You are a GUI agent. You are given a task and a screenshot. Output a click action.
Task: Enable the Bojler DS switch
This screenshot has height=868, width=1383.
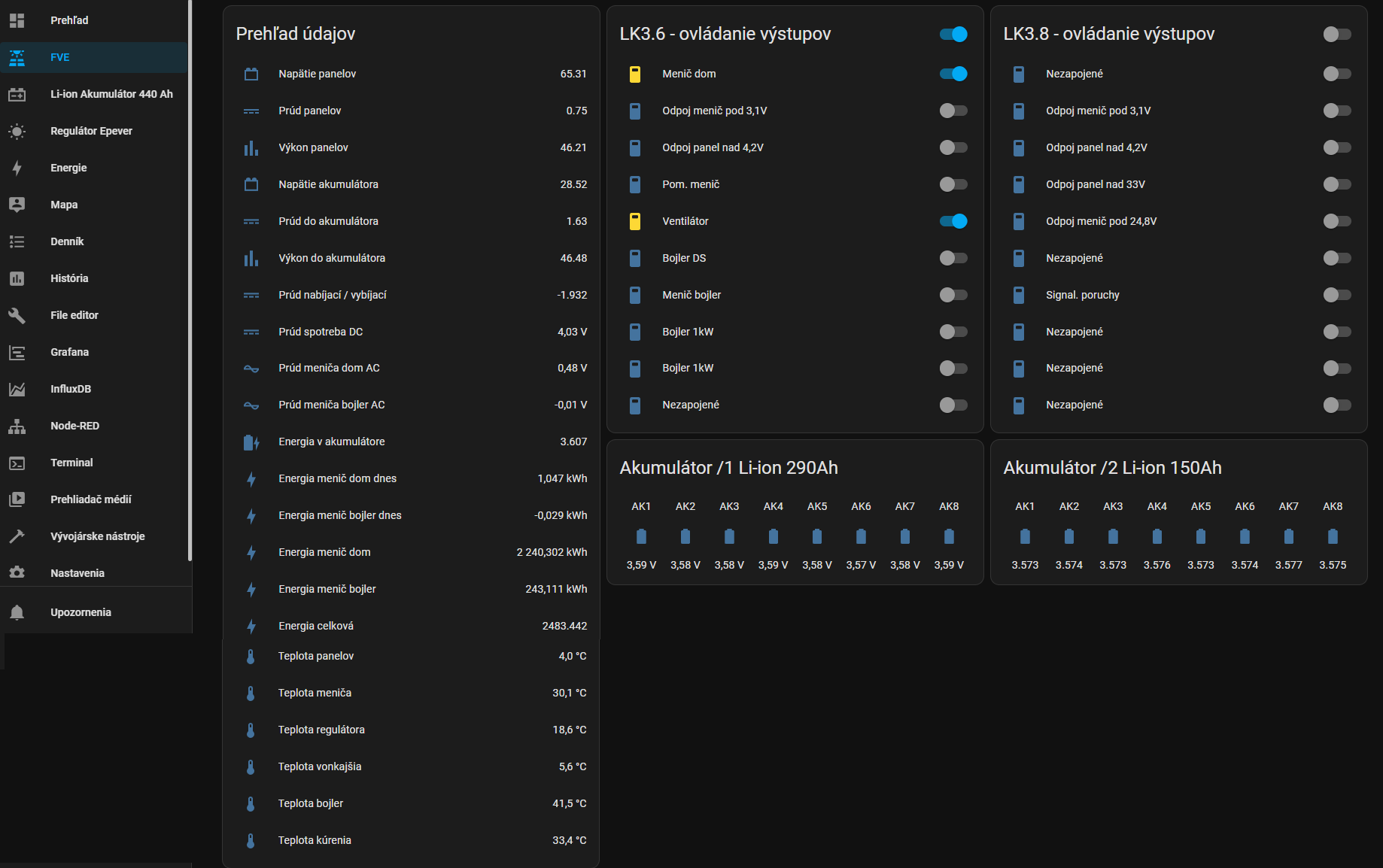click(x=953, y=258)
